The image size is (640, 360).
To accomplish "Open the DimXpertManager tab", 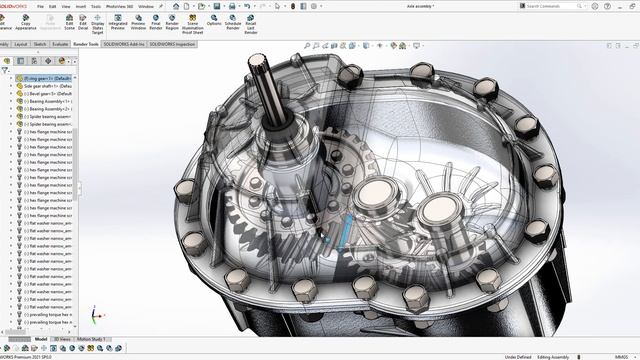I will (x=48, y=61).
